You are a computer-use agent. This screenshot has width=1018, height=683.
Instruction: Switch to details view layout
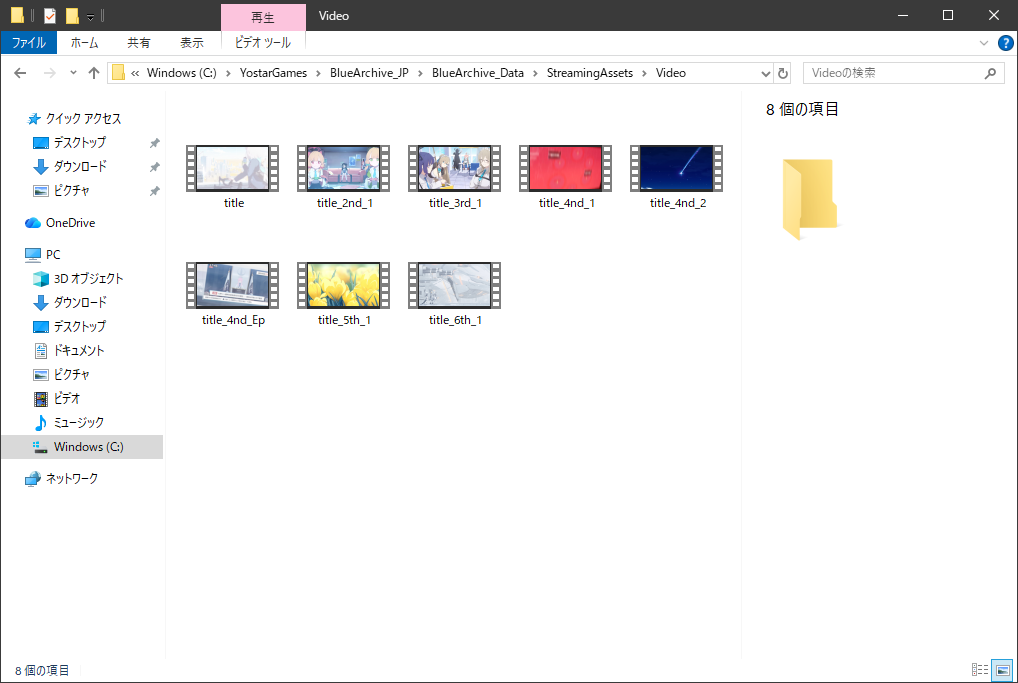click(x=979, y=670)
